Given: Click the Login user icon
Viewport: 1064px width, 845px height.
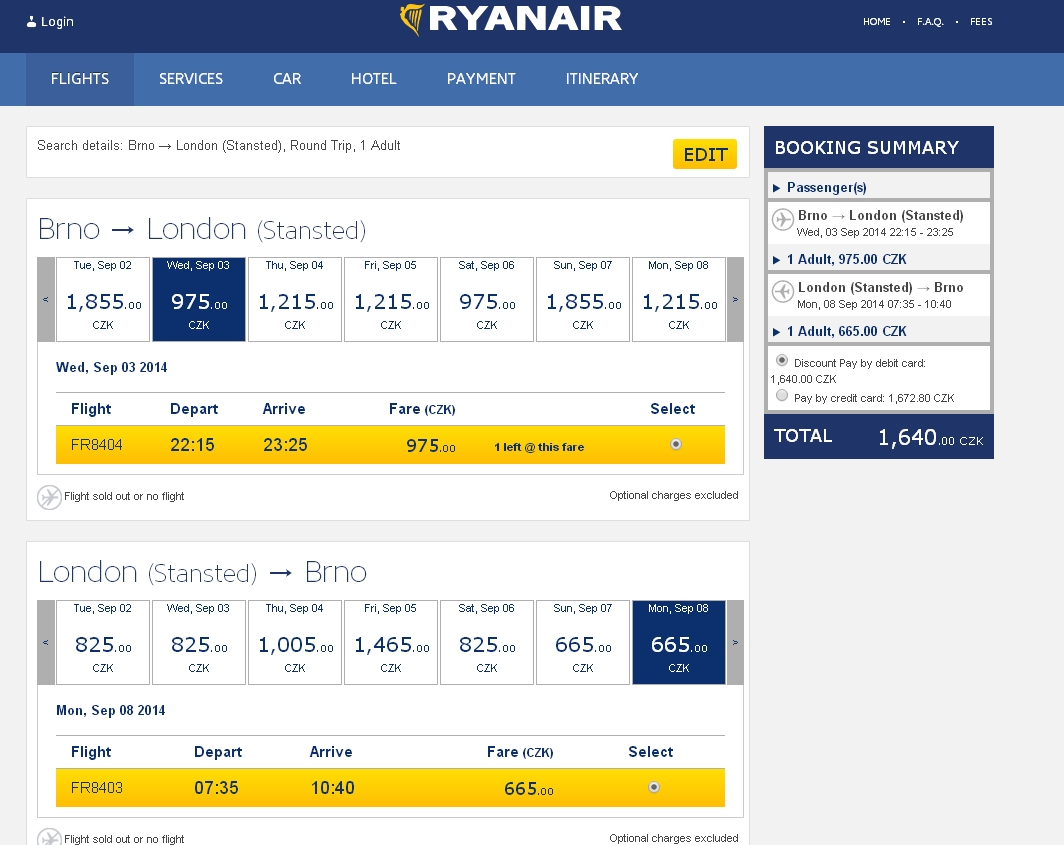Looking at the screenshot, I should (31, 22).
